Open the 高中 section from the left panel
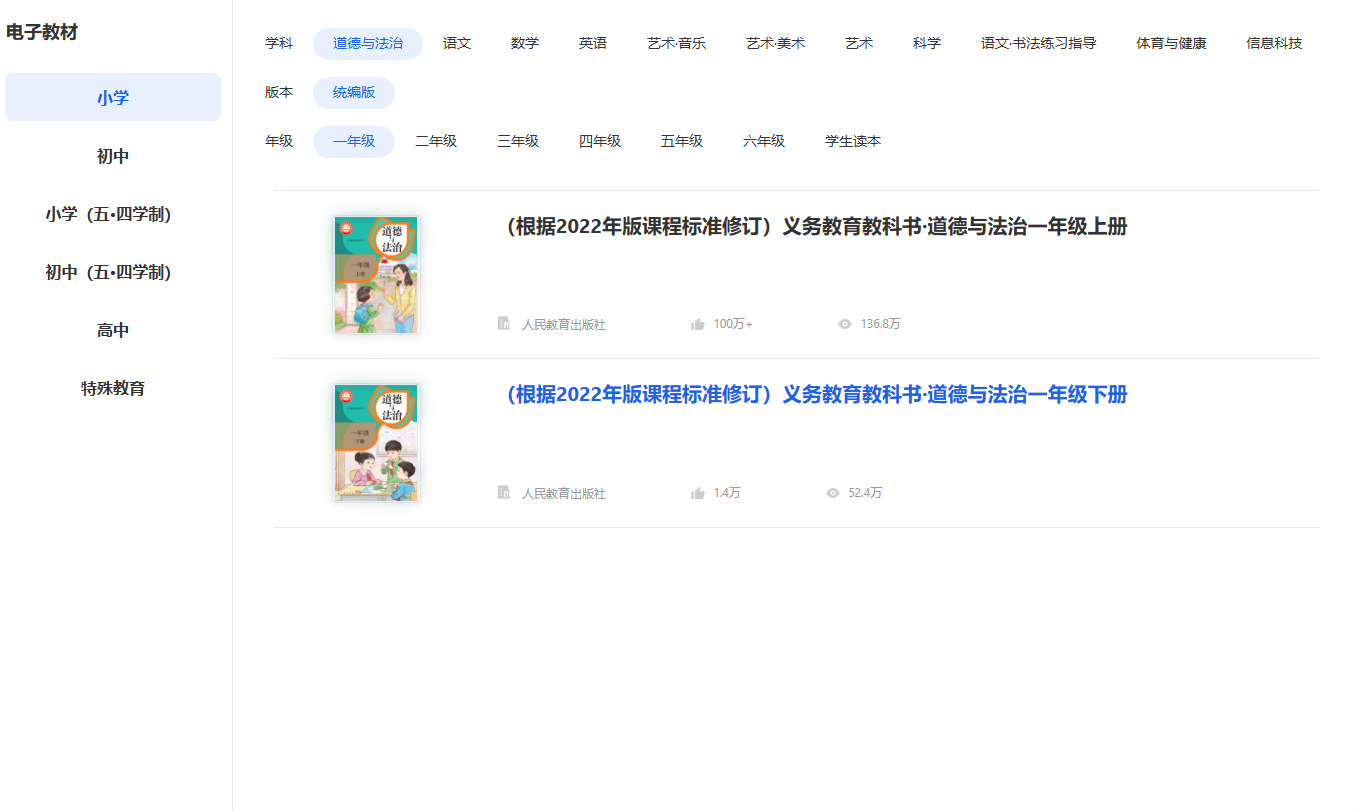Screen dimensions: 1359x811 pos(112,329)
